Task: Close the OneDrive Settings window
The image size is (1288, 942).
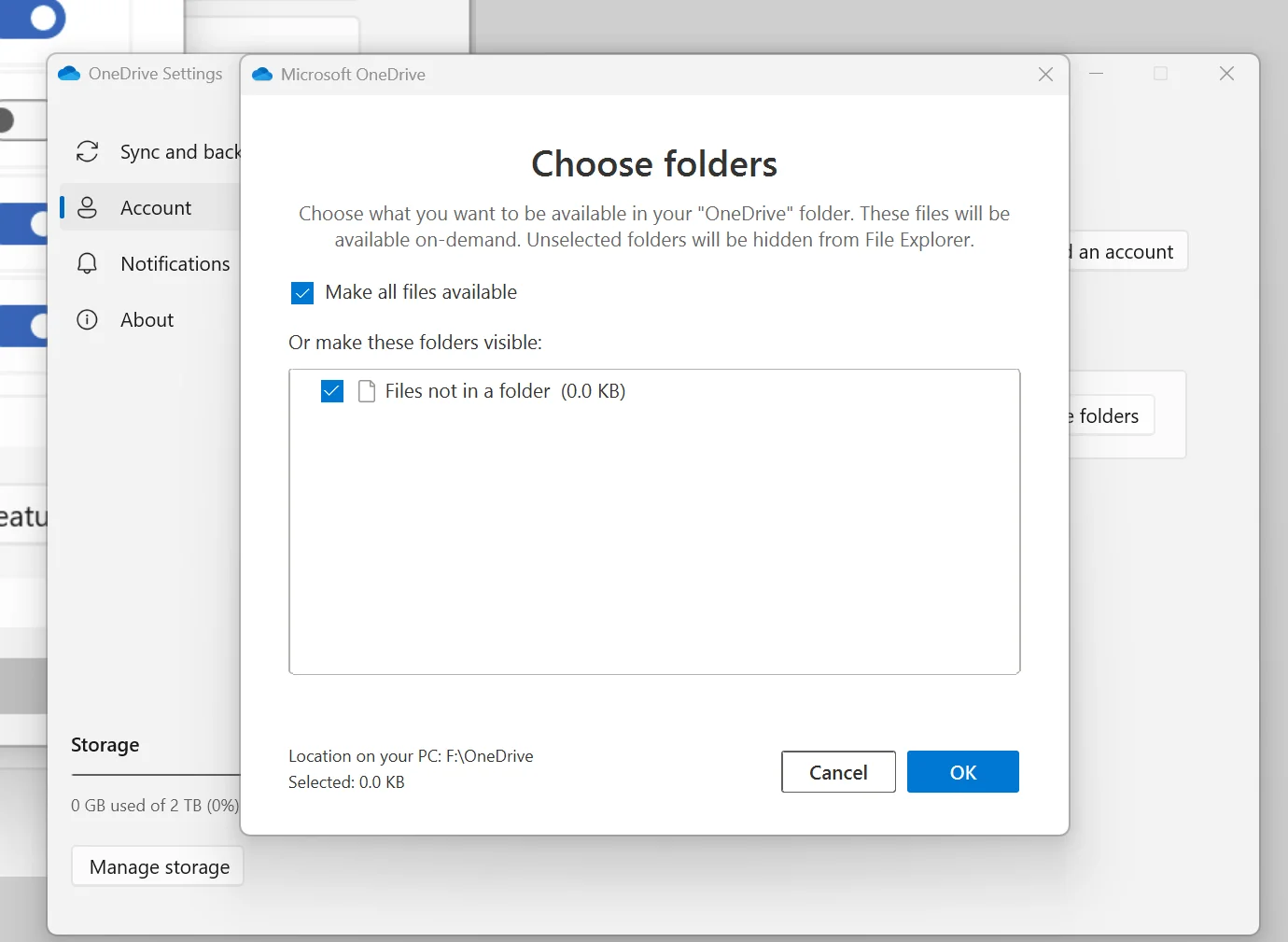Action: click(x=1226, y=74)
